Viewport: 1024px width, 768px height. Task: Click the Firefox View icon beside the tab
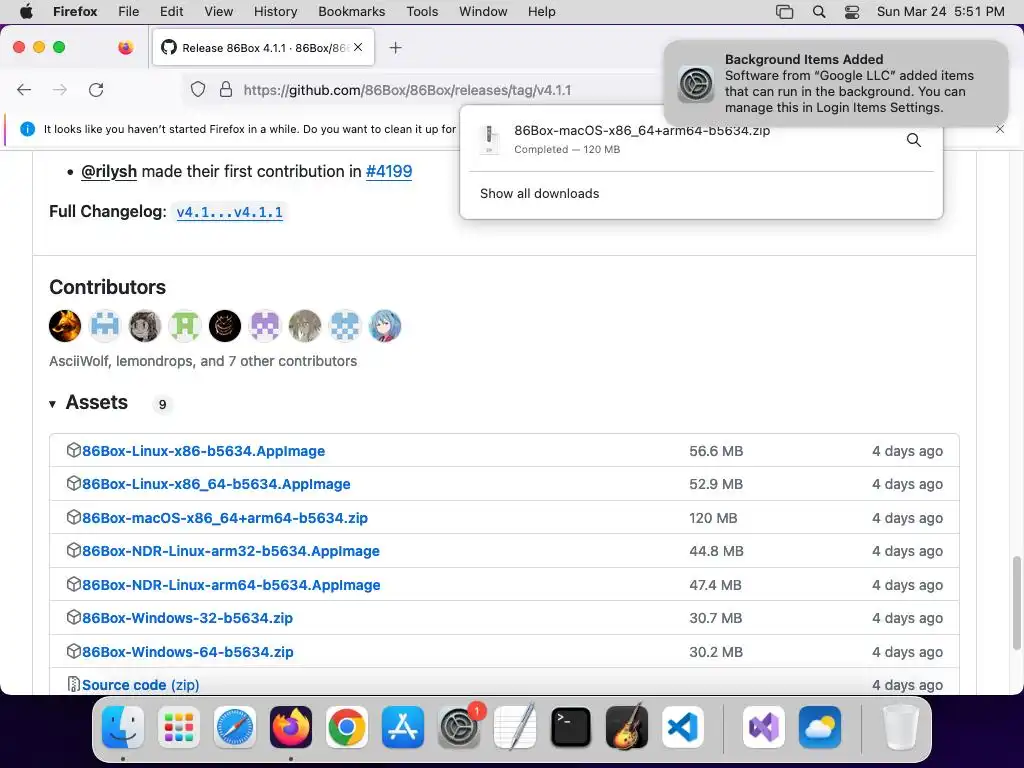[x=125, y=47]
